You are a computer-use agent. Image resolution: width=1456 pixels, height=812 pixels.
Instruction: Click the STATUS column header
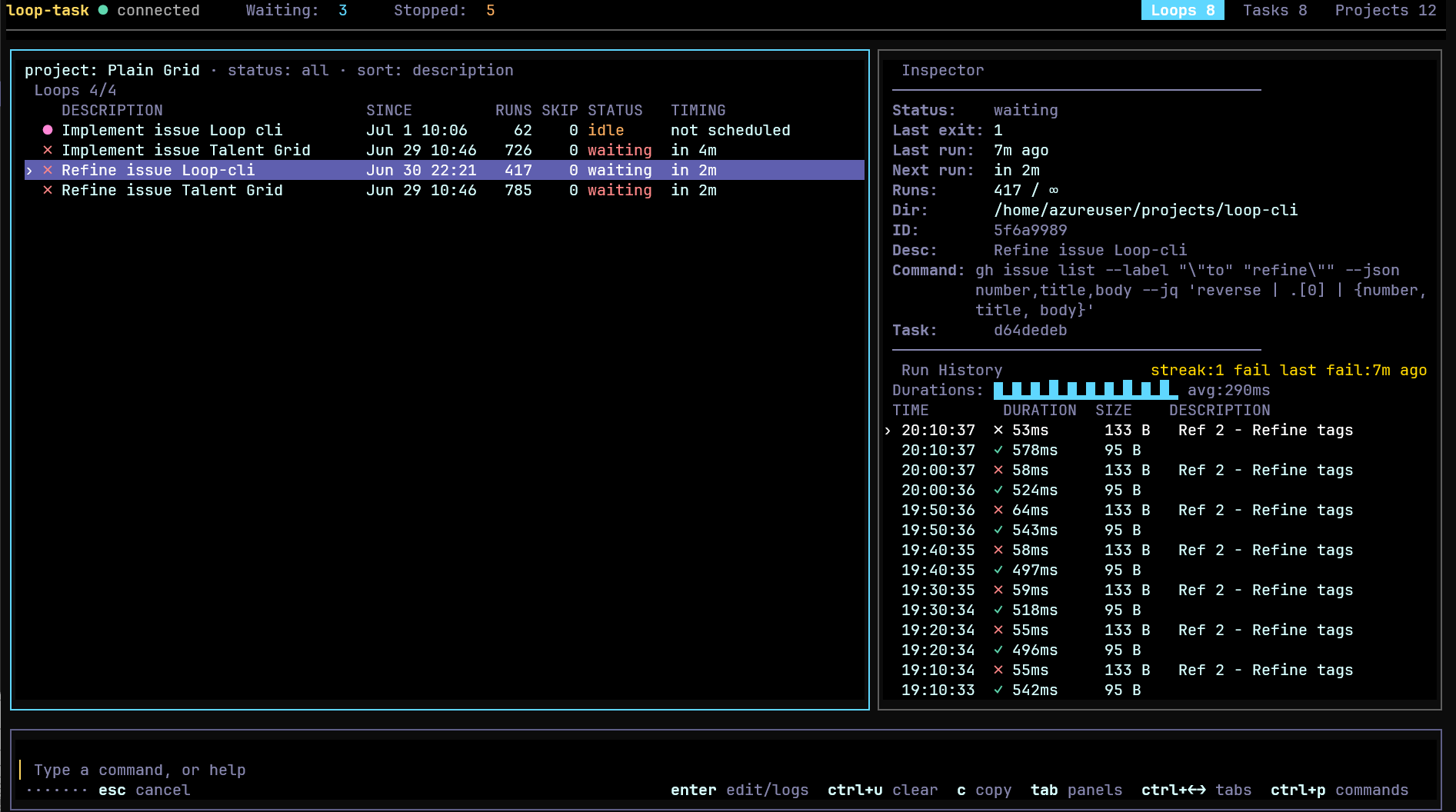tap(615, 110)
